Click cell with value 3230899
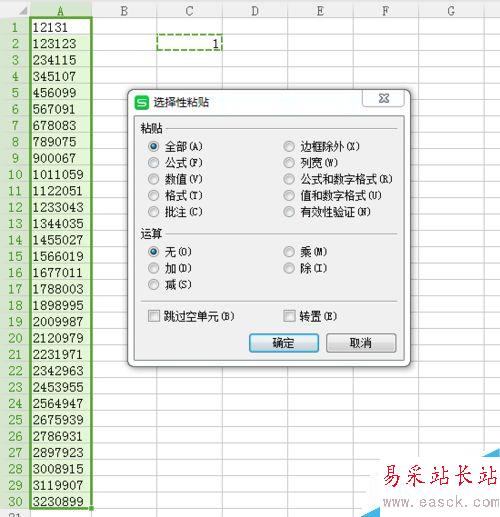The width and height of the screenshot is (500, 517). (x=61, y=501)
